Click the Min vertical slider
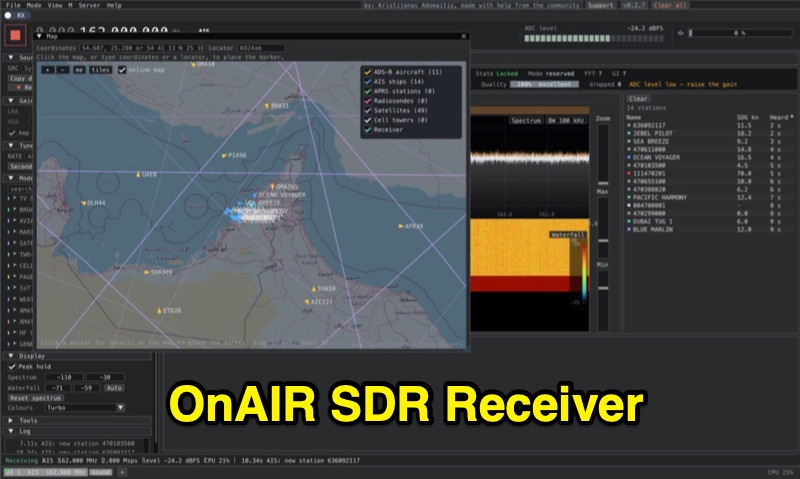The image size is (800, 479). tap(603, 300)
